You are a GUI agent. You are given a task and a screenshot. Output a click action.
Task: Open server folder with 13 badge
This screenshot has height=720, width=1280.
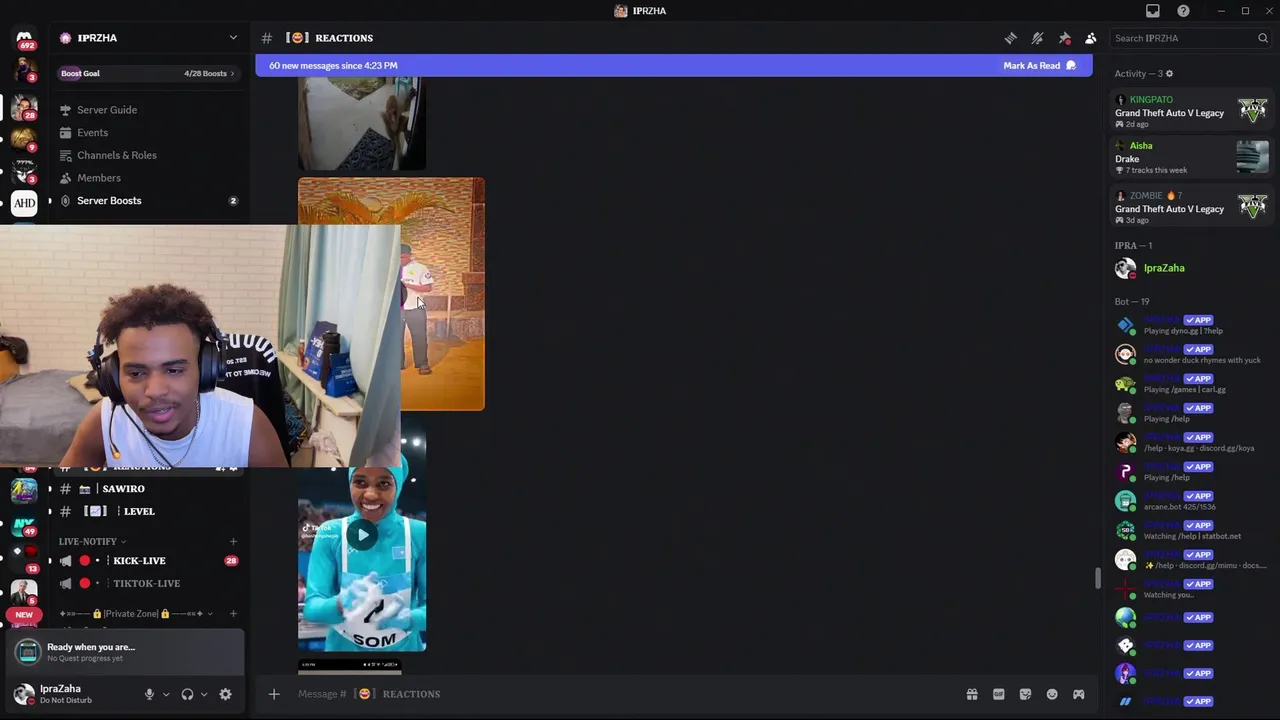click(24, 557)
